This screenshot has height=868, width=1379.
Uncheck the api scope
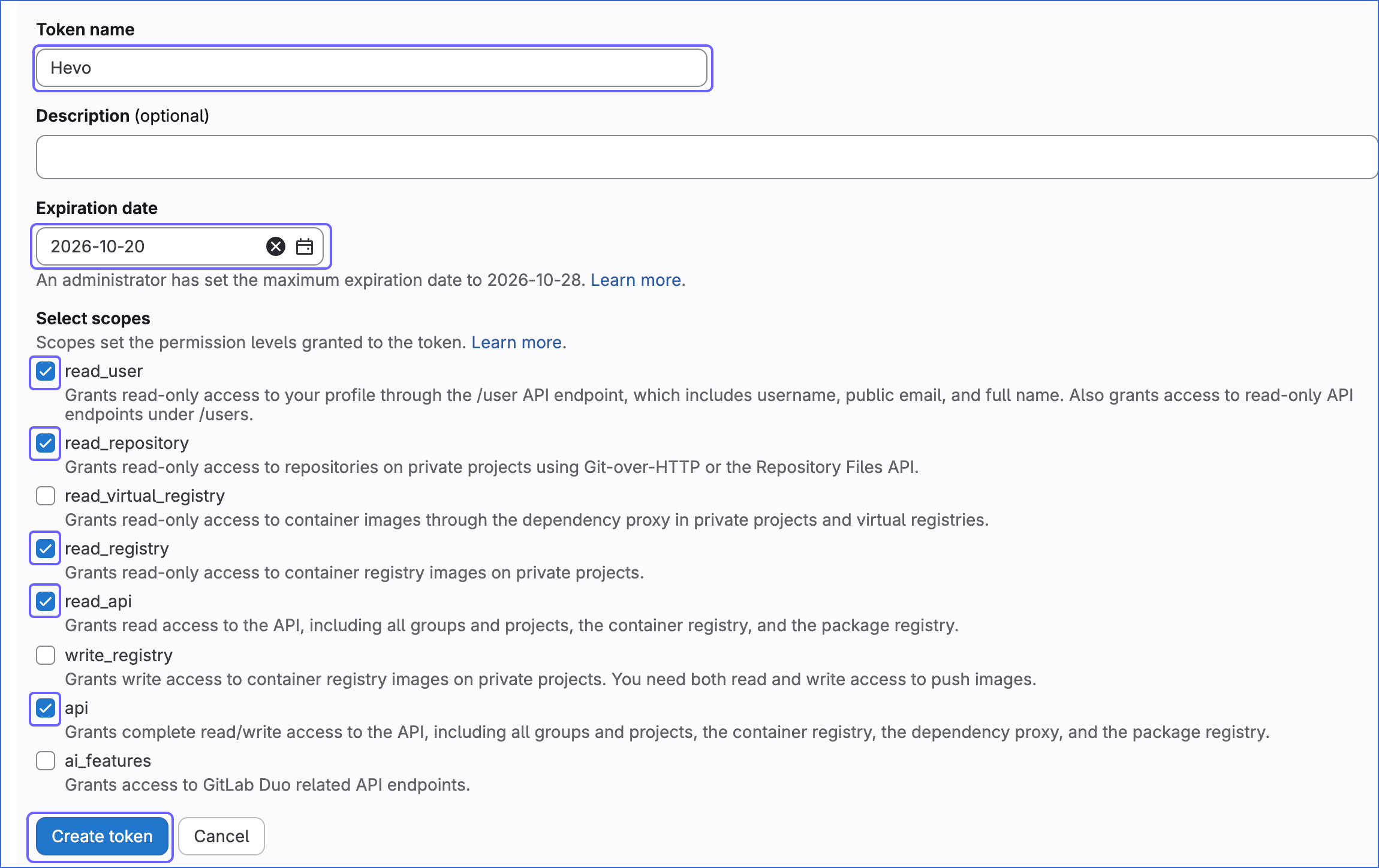(44, 708)
